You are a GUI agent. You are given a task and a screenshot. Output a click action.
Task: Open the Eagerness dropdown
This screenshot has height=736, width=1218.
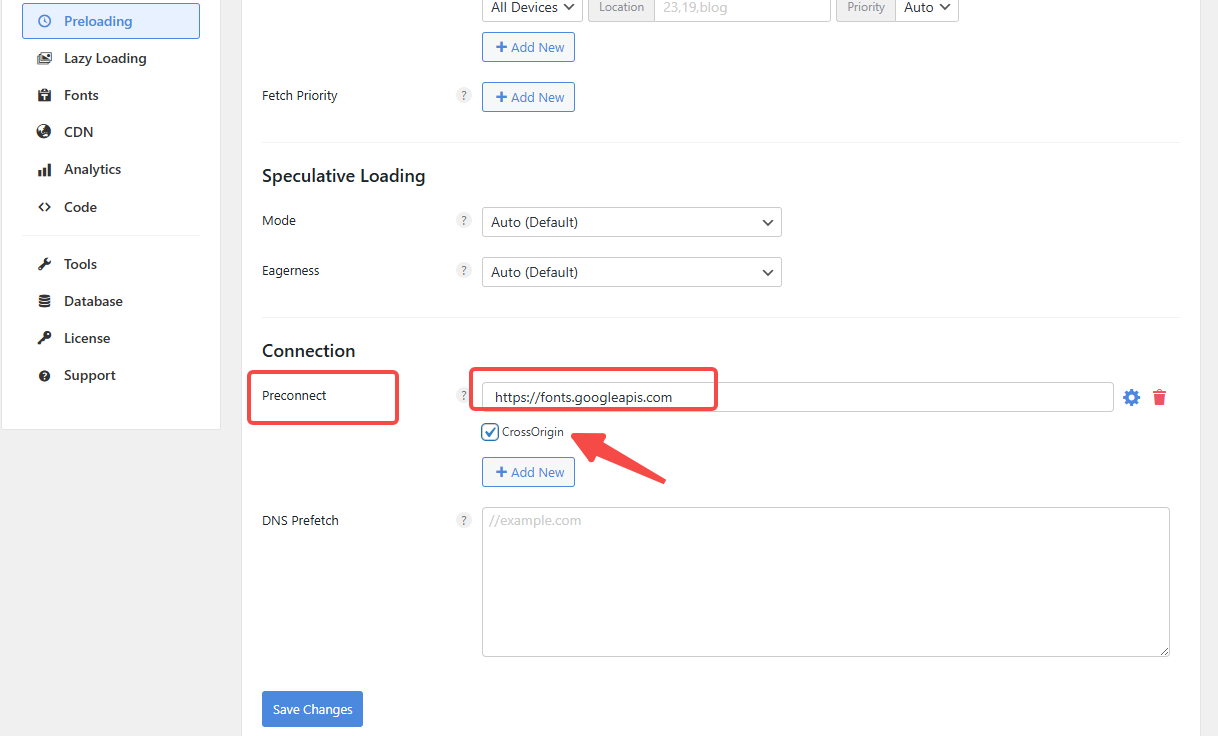(x=631, y=271)
